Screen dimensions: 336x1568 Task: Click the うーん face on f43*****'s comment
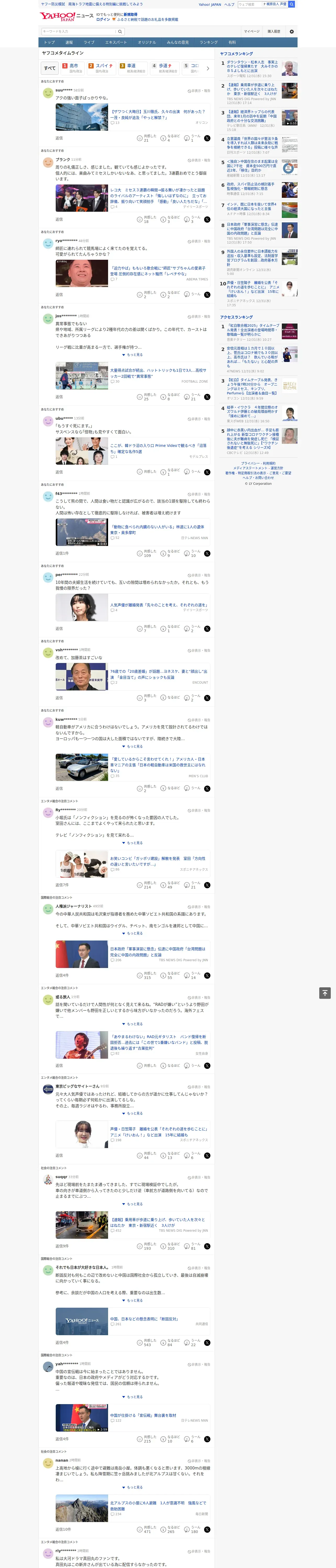[x=187, y=553]
